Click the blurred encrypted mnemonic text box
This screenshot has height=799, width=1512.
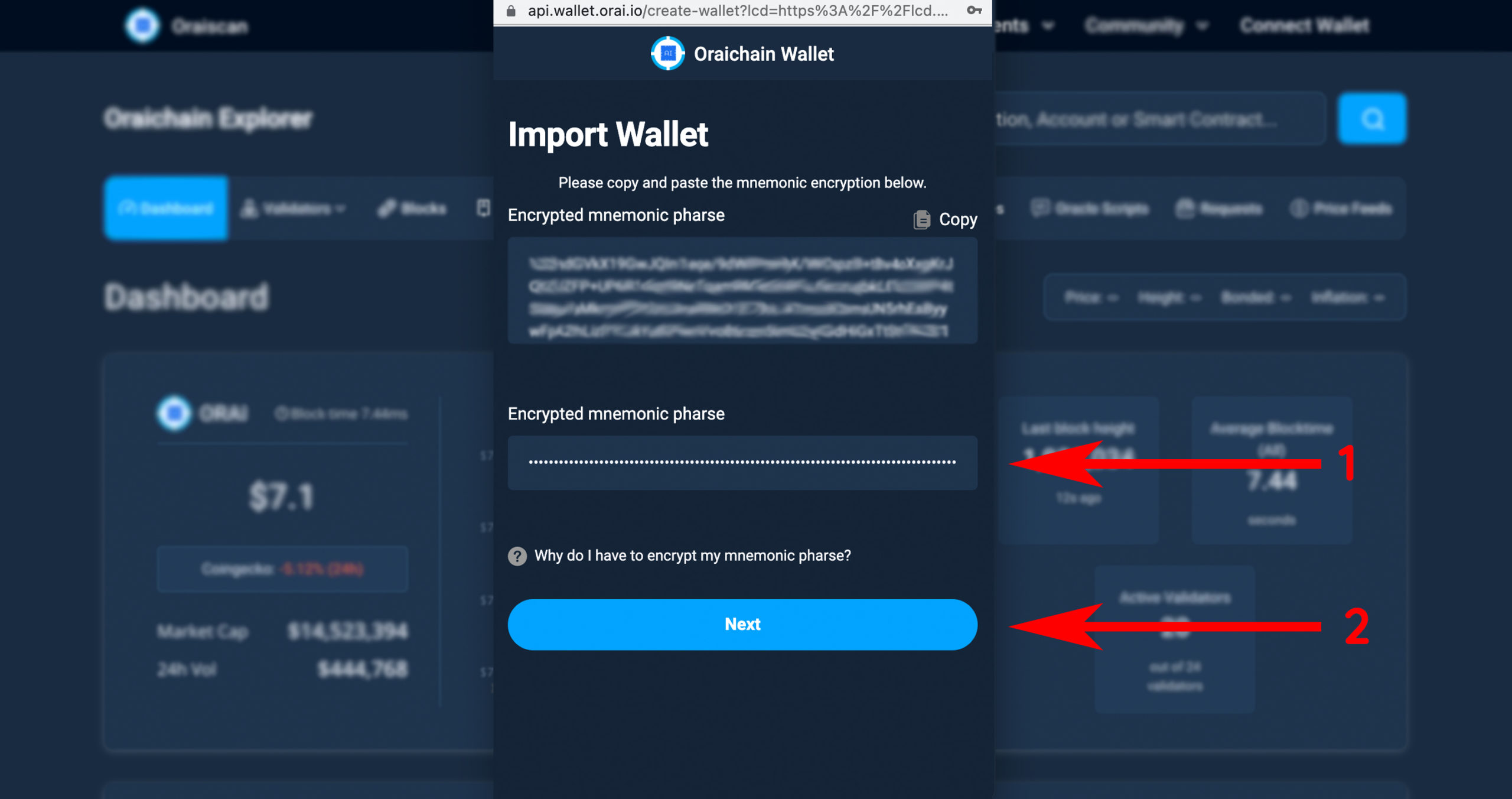point(742,291)
